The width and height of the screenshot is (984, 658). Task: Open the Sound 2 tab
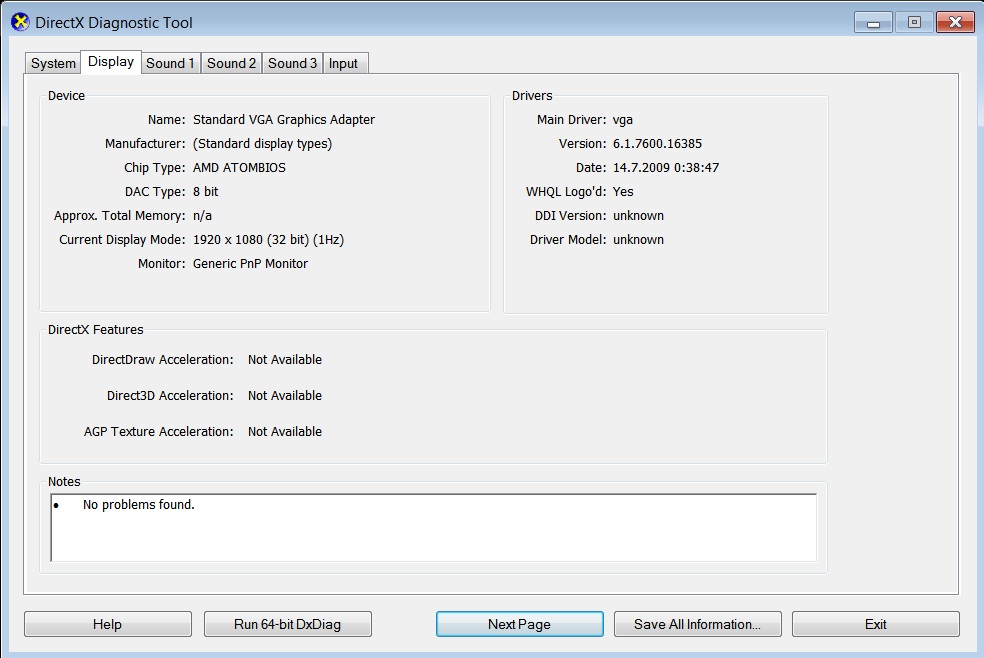[232, 63]
